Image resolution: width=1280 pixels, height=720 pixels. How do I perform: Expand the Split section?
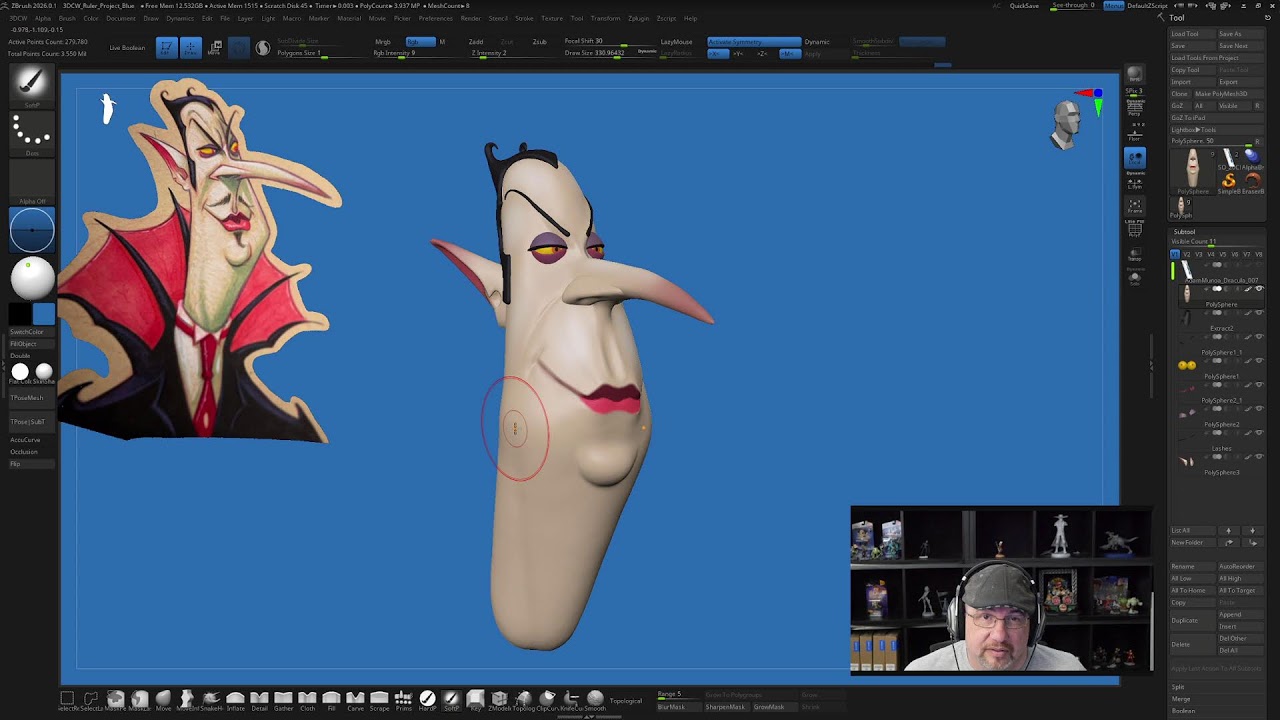[x=1178, y=687]
